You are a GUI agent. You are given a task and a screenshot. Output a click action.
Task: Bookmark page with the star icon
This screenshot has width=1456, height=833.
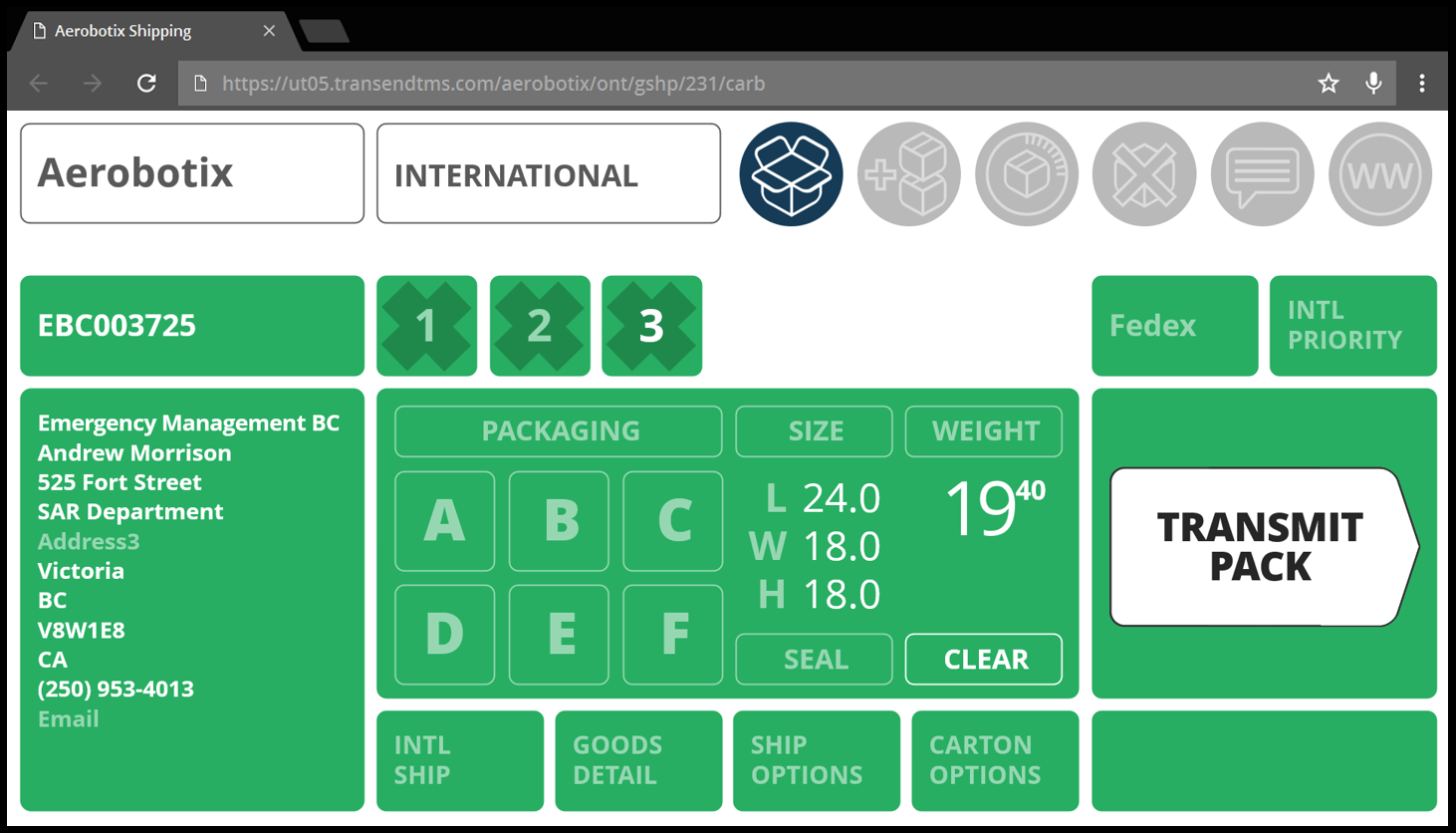pos(1328,84)
